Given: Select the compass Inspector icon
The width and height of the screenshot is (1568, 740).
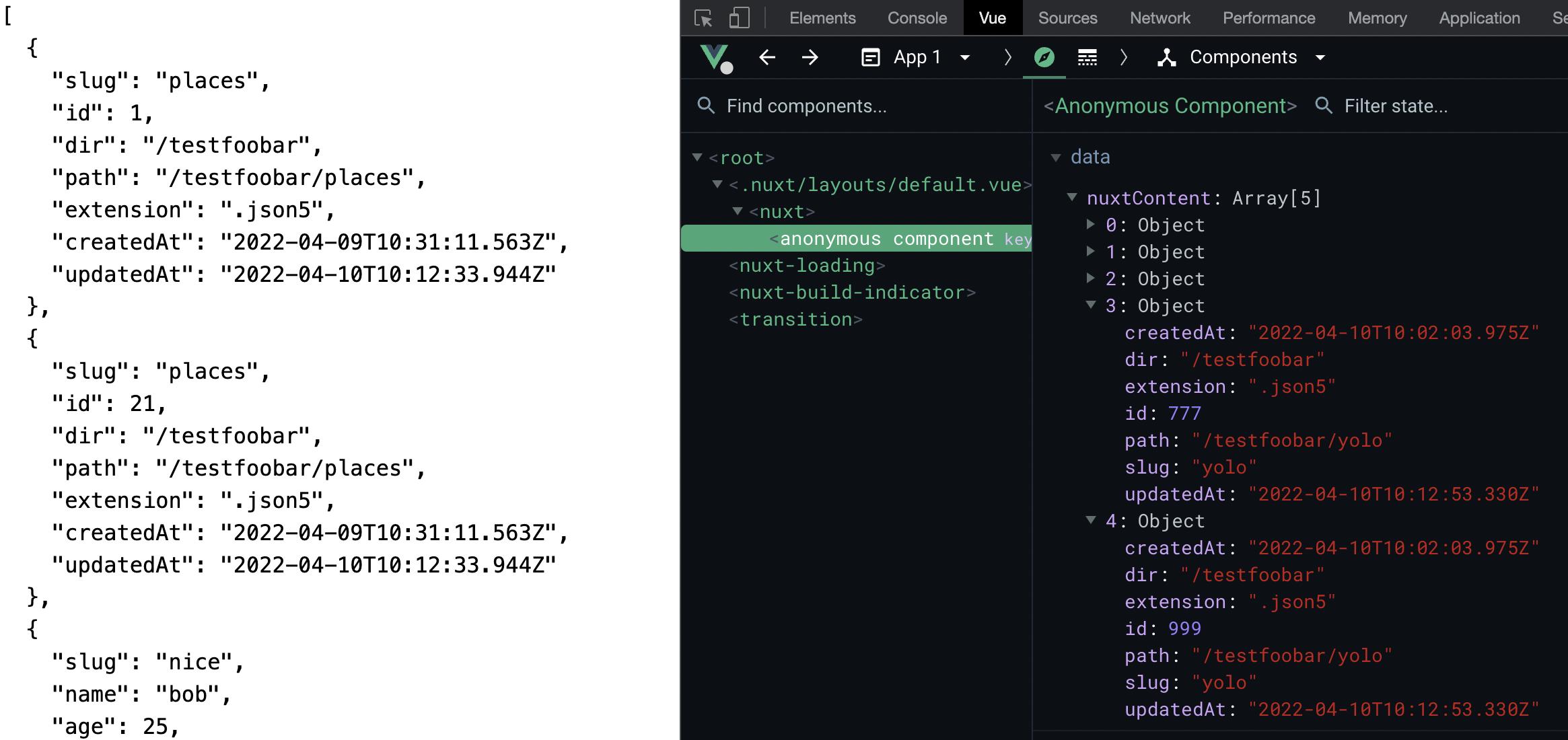Looking at the screenshot, I should click(1044, 58).
